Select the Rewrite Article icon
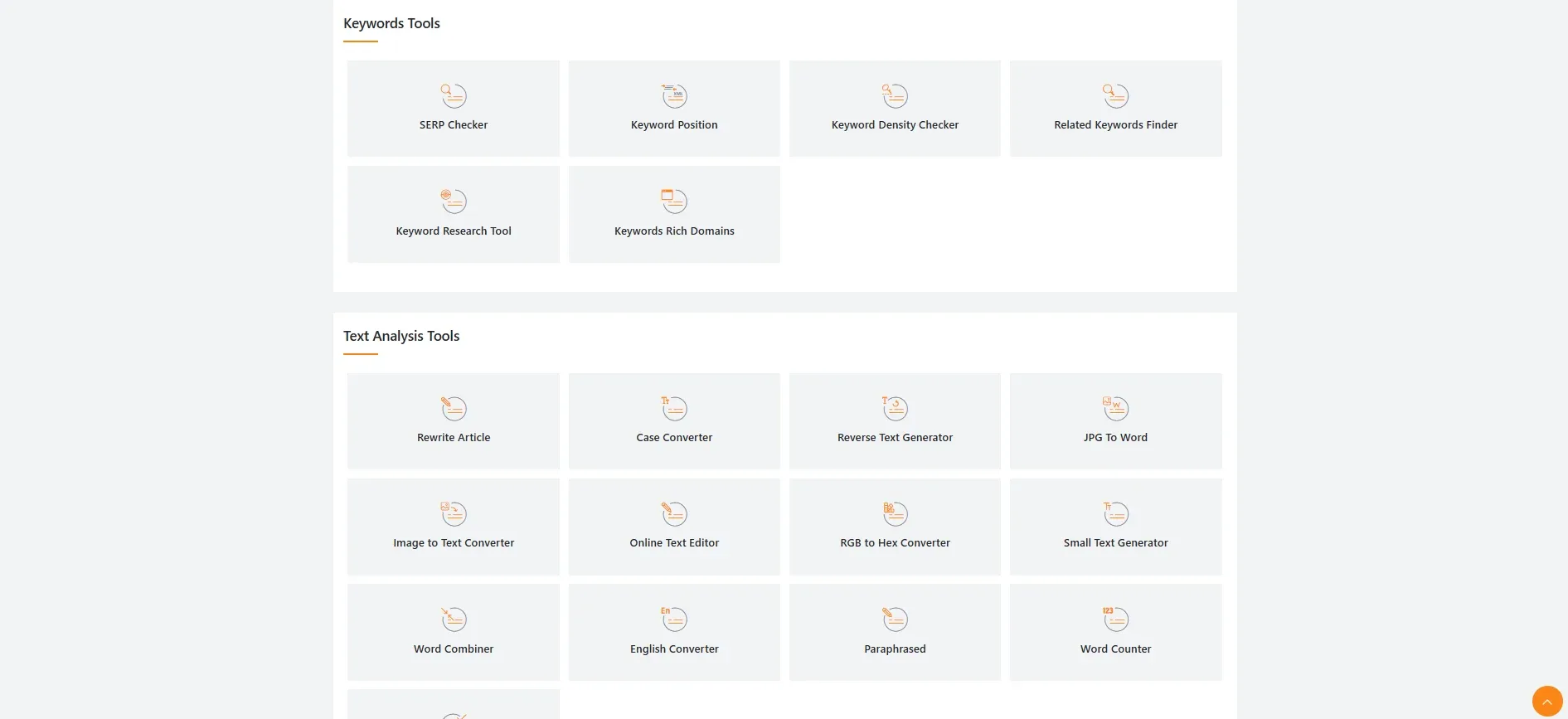 (x=454, y=408)
